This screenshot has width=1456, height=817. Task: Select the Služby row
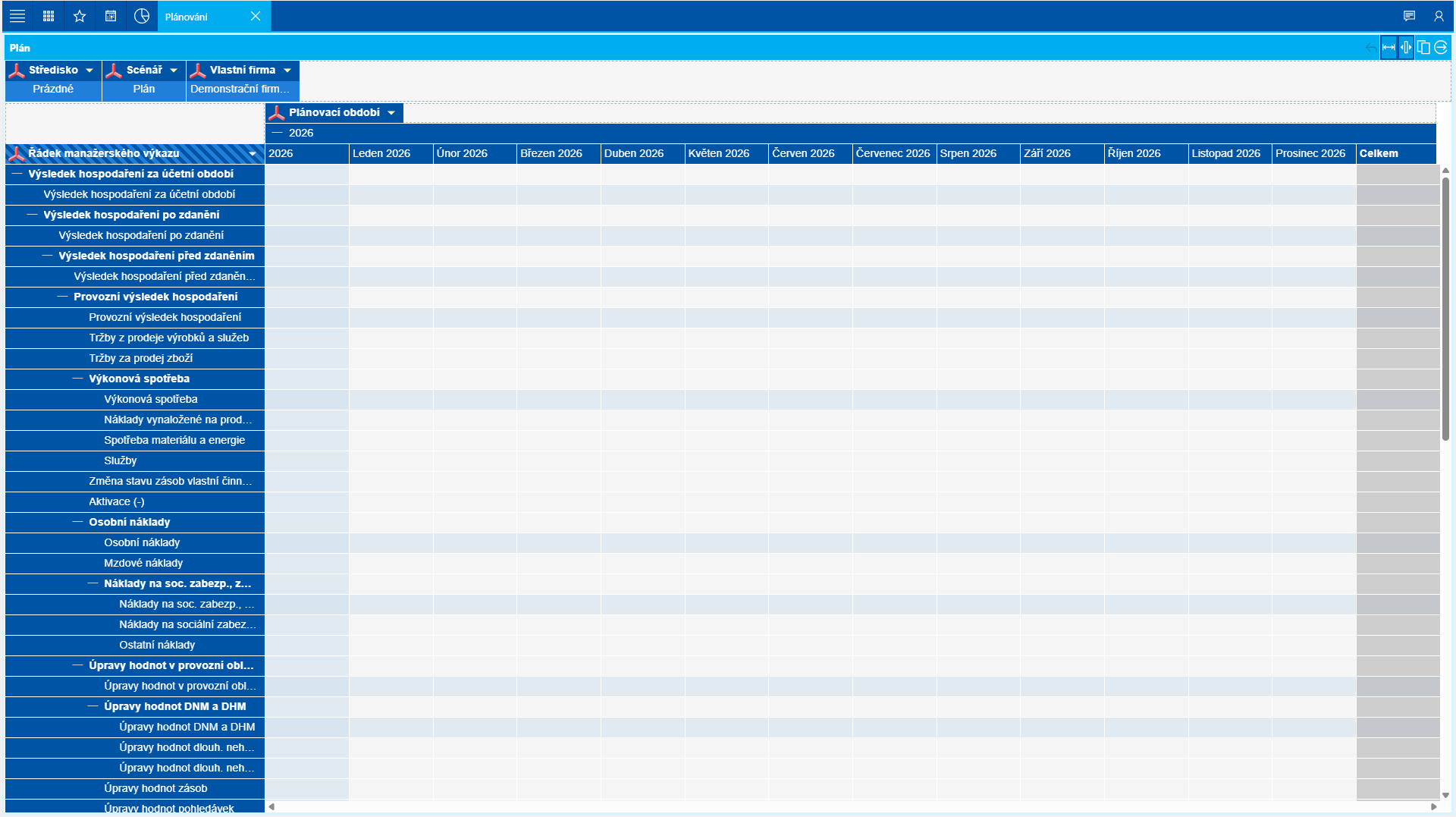[135, 461]
